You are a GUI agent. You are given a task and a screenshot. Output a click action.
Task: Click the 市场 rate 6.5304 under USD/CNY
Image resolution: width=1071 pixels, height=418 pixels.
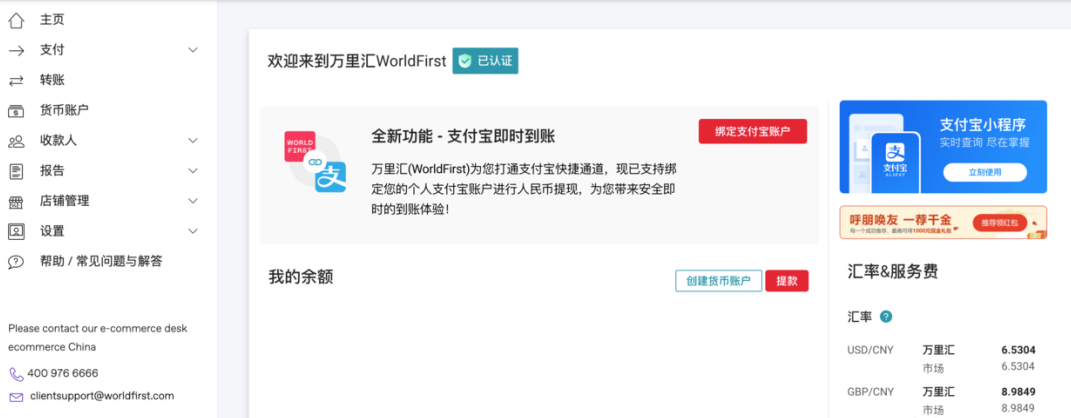click(x=1018, y=367)
